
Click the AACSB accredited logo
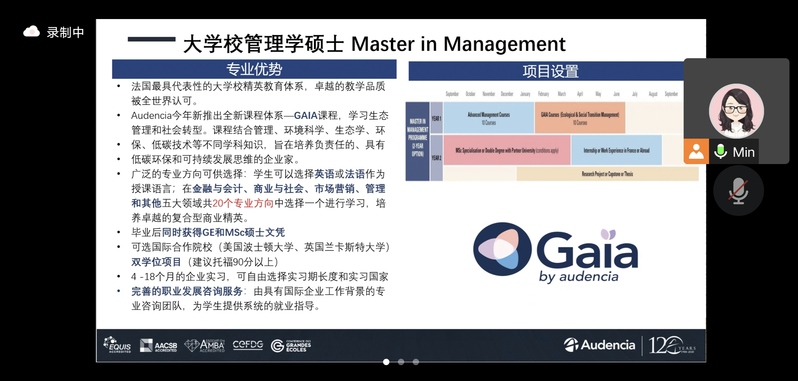click(x=158, y=345)
